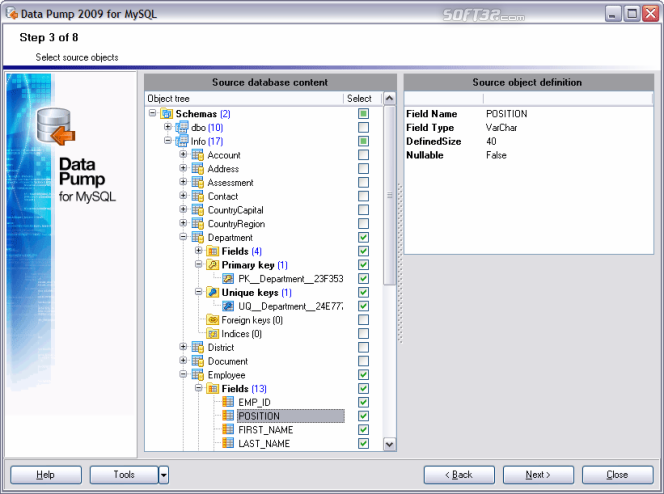
Task: Collapse the Unique keys node
Action: 198,292
